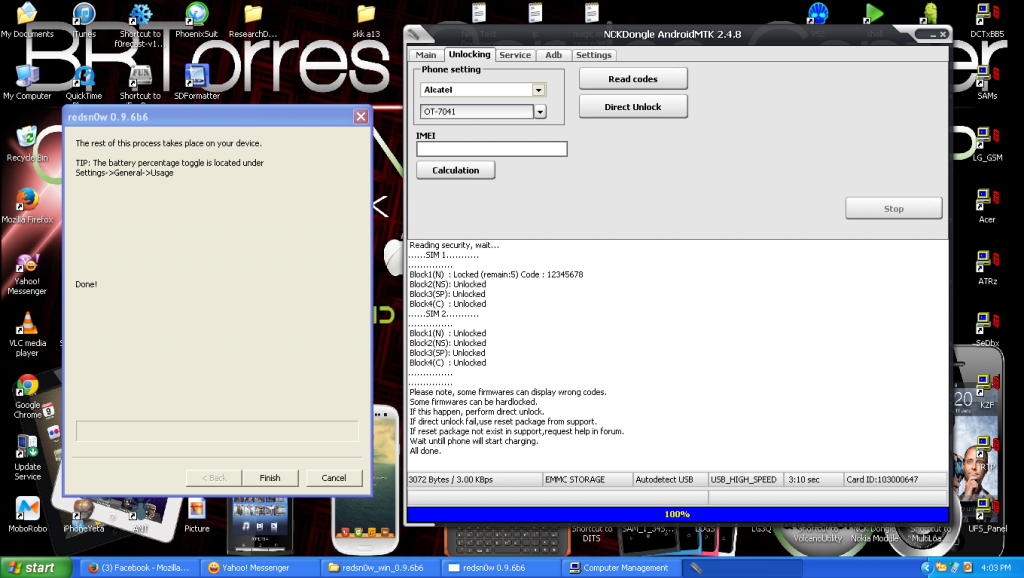1024x578 pixels.
Task: Click Finish in redsn0w dialog
Action: [269, 478]
